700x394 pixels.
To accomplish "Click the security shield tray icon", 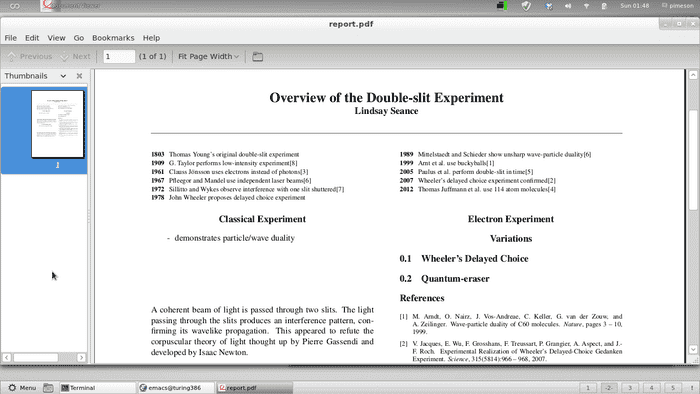I will (x=526, y=6).
